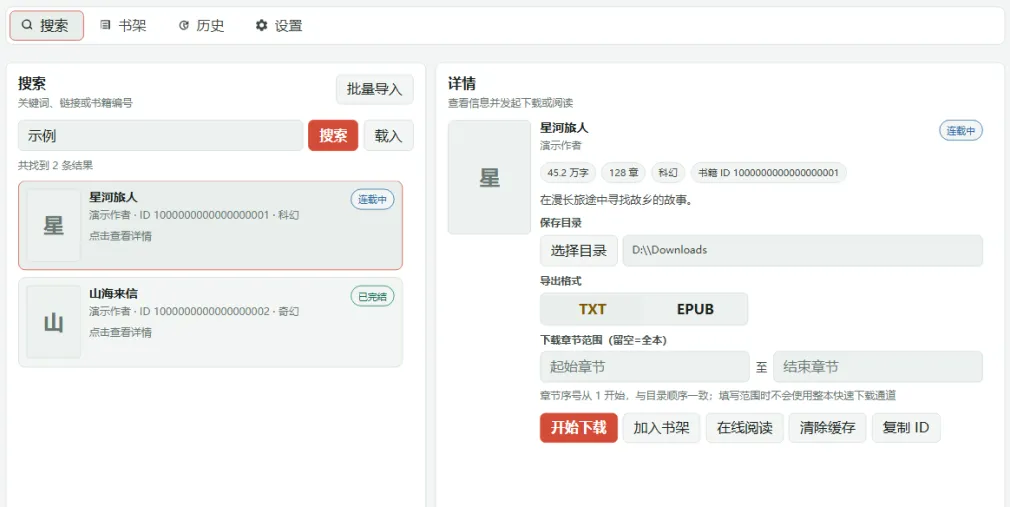Select the 星河旅人 search result

(x=211, y=225)
